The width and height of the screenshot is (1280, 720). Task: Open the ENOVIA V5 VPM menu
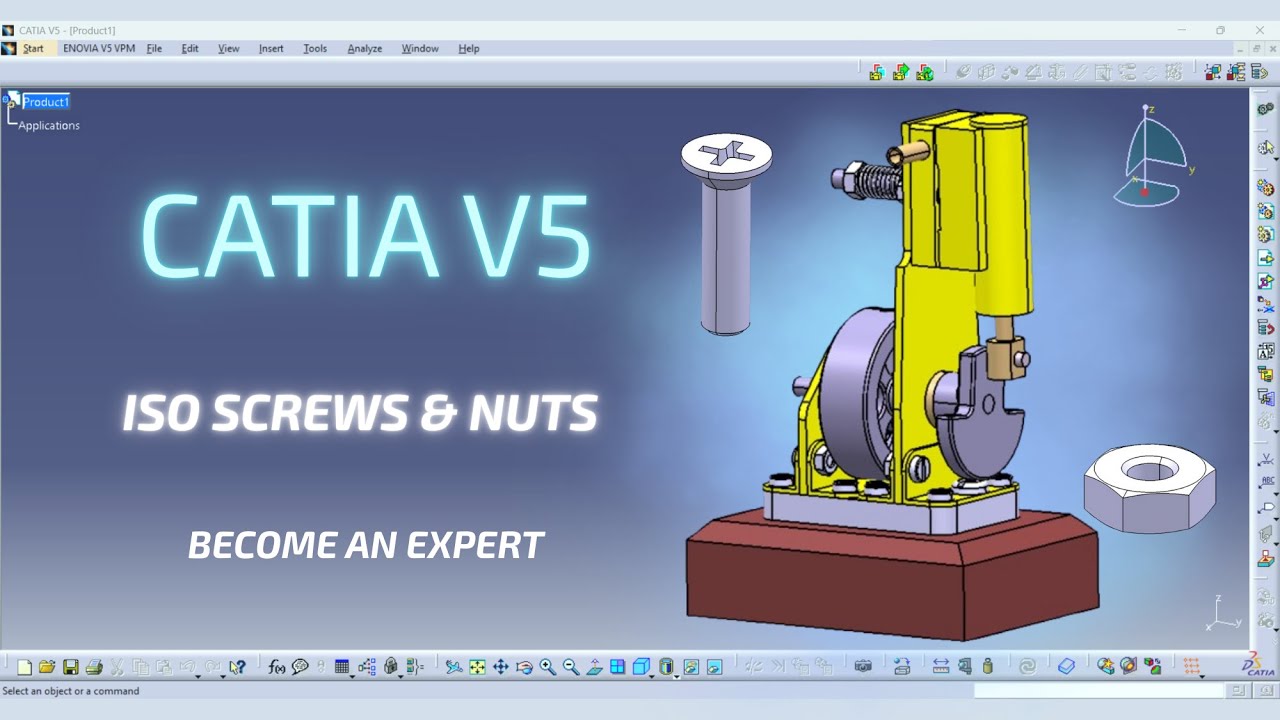(99, 48)
